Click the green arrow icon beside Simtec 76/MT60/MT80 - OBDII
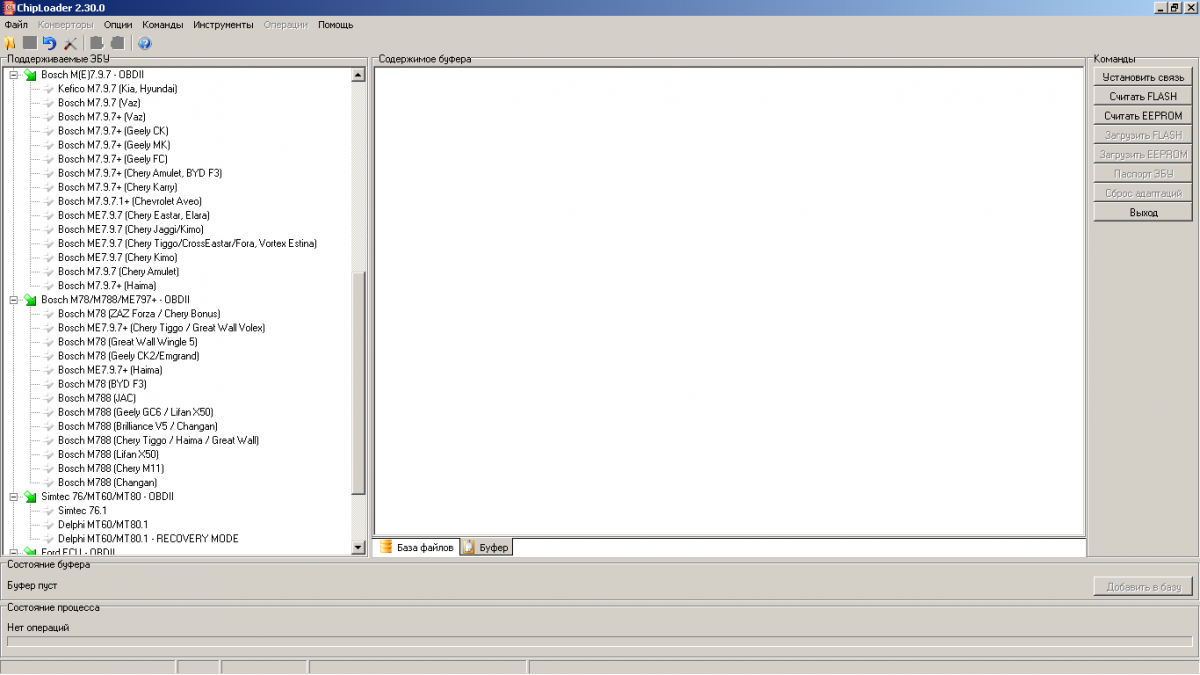This screenshot has width=1200, height=675. [x=30, y=496]
